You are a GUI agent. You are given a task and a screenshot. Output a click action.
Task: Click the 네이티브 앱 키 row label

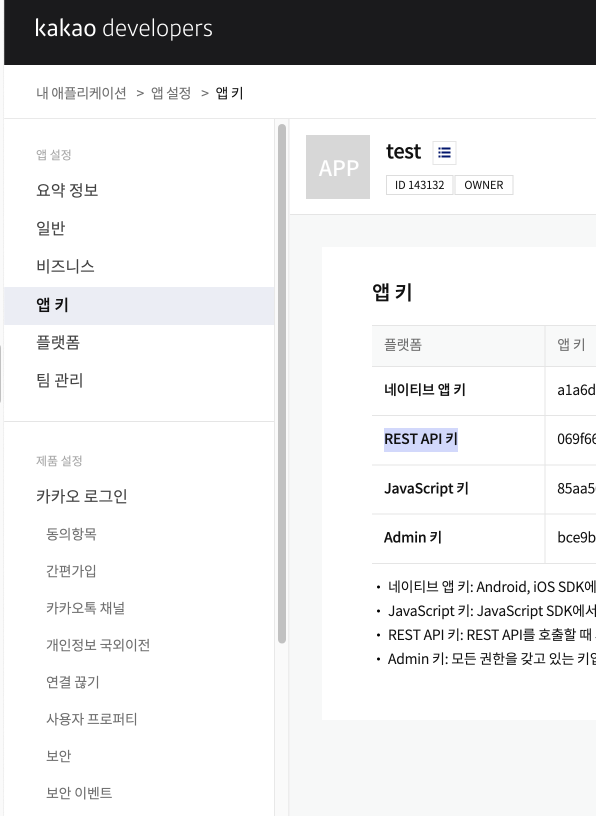point(425,390)
